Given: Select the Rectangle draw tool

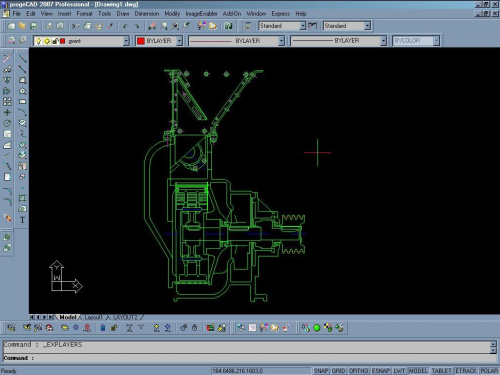Looking at the screenshot, I should click(22, 101).
